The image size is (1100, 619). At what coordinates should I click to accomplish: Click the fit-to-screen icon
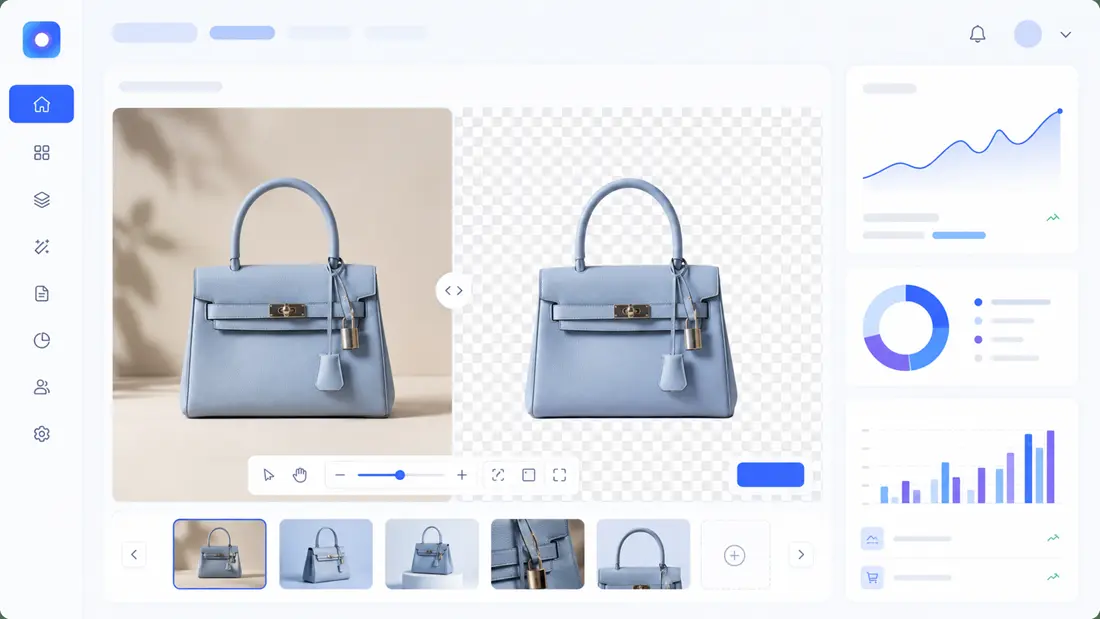pyautogui.click(x=498, y=475)
